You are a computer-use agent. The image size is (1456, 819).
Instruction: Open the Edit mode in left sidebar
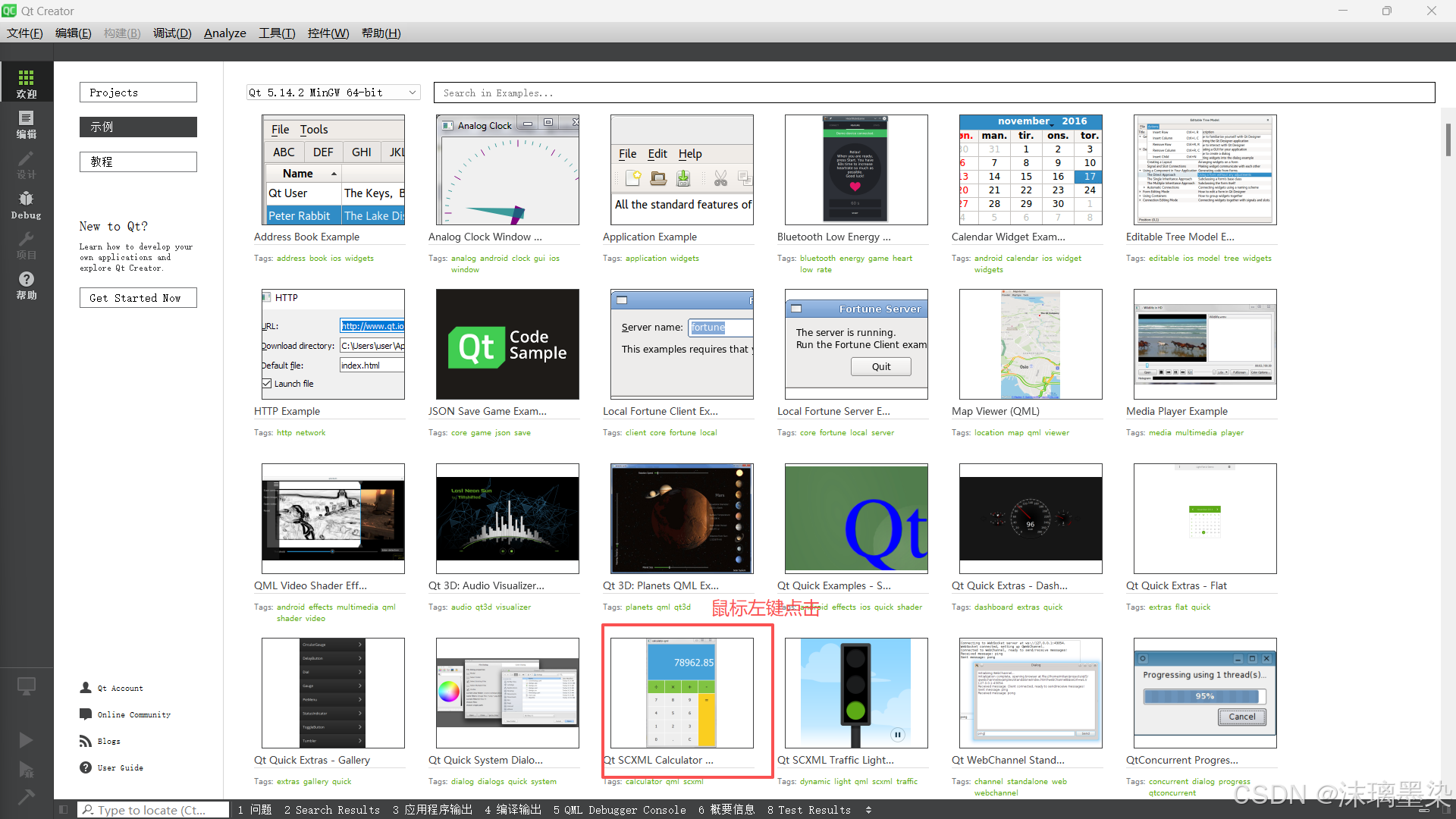pos(27,123)
